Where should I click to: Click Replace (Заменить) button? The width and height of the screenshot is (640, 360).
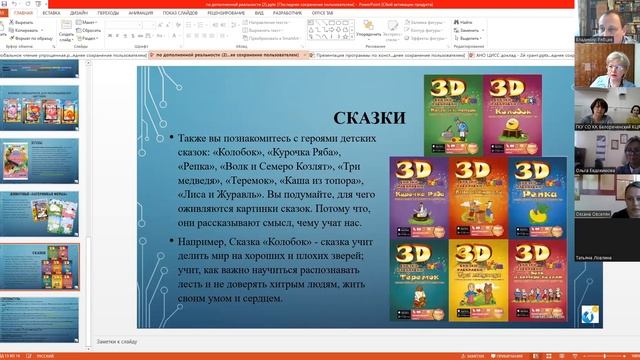coord(469,30)
